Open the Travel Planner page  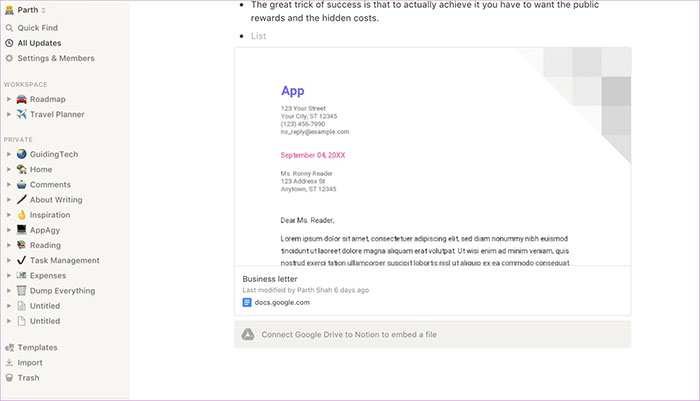[56, 115]
